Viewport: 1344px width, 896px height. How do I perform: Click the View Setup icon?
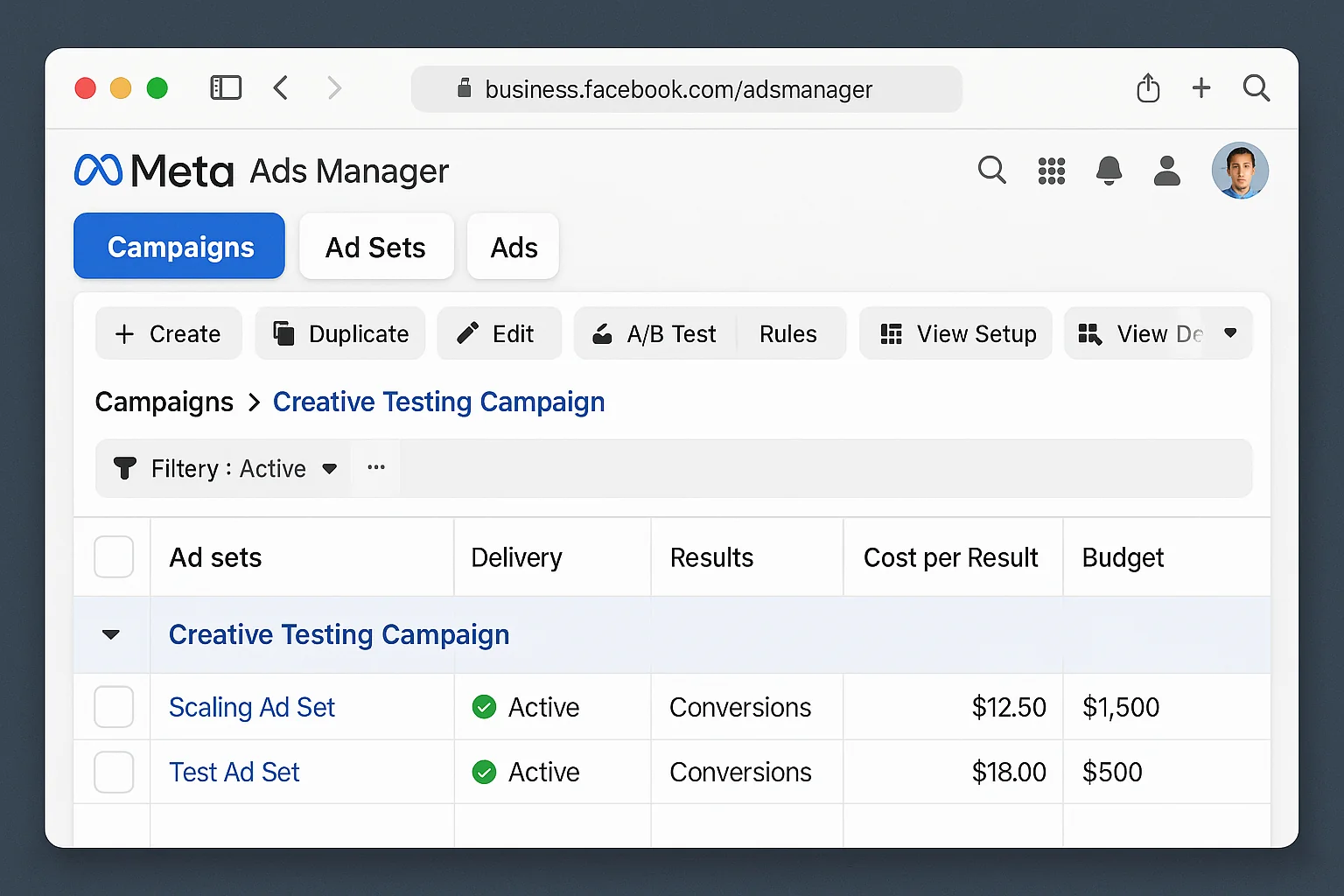pos(891,333)
